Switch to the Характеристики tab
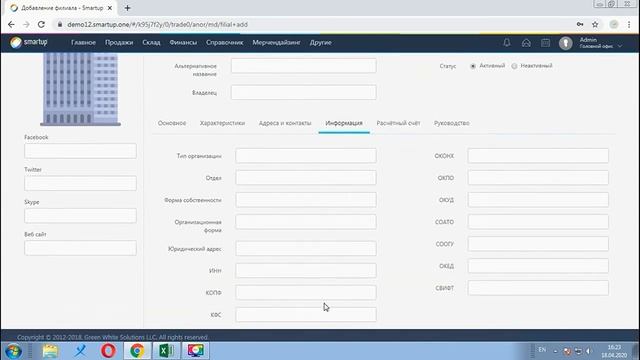Screen dimensions: 640x360 click(x=222, y=123)
